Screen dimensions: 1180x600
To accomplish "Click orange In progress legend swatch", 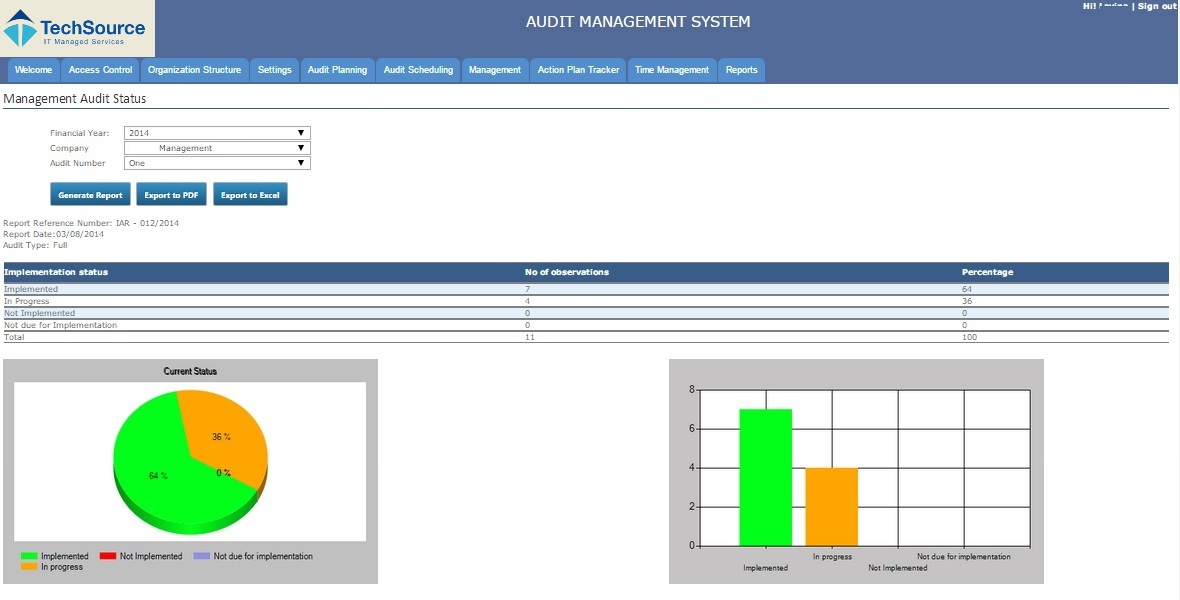I will coord(29,567).
